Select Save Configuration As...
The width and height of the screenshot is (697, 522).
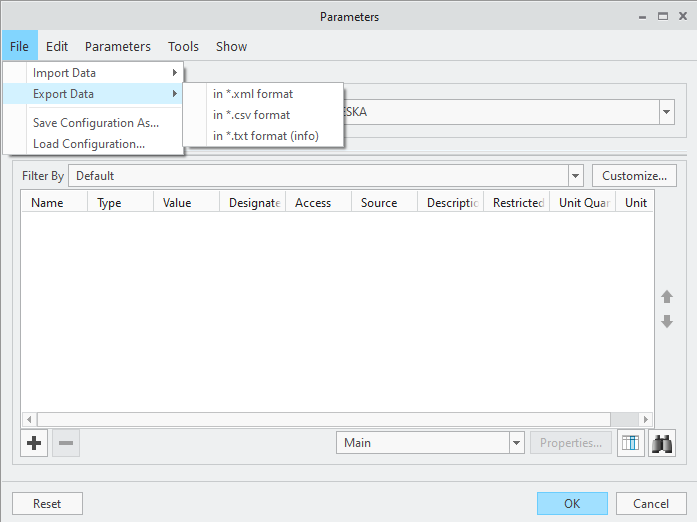point(96,123)
